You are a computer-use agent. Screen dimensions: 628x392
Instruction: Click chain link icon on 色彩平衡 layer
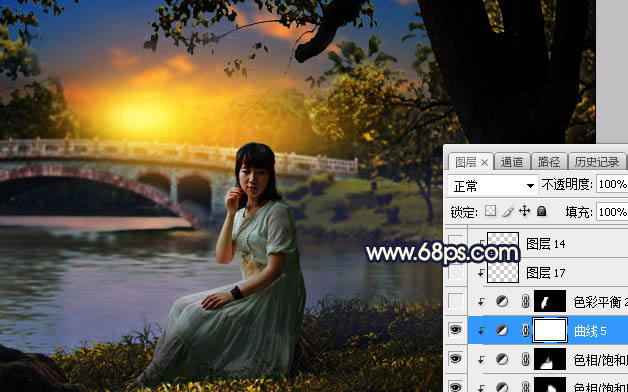click(x=525, y=302)
